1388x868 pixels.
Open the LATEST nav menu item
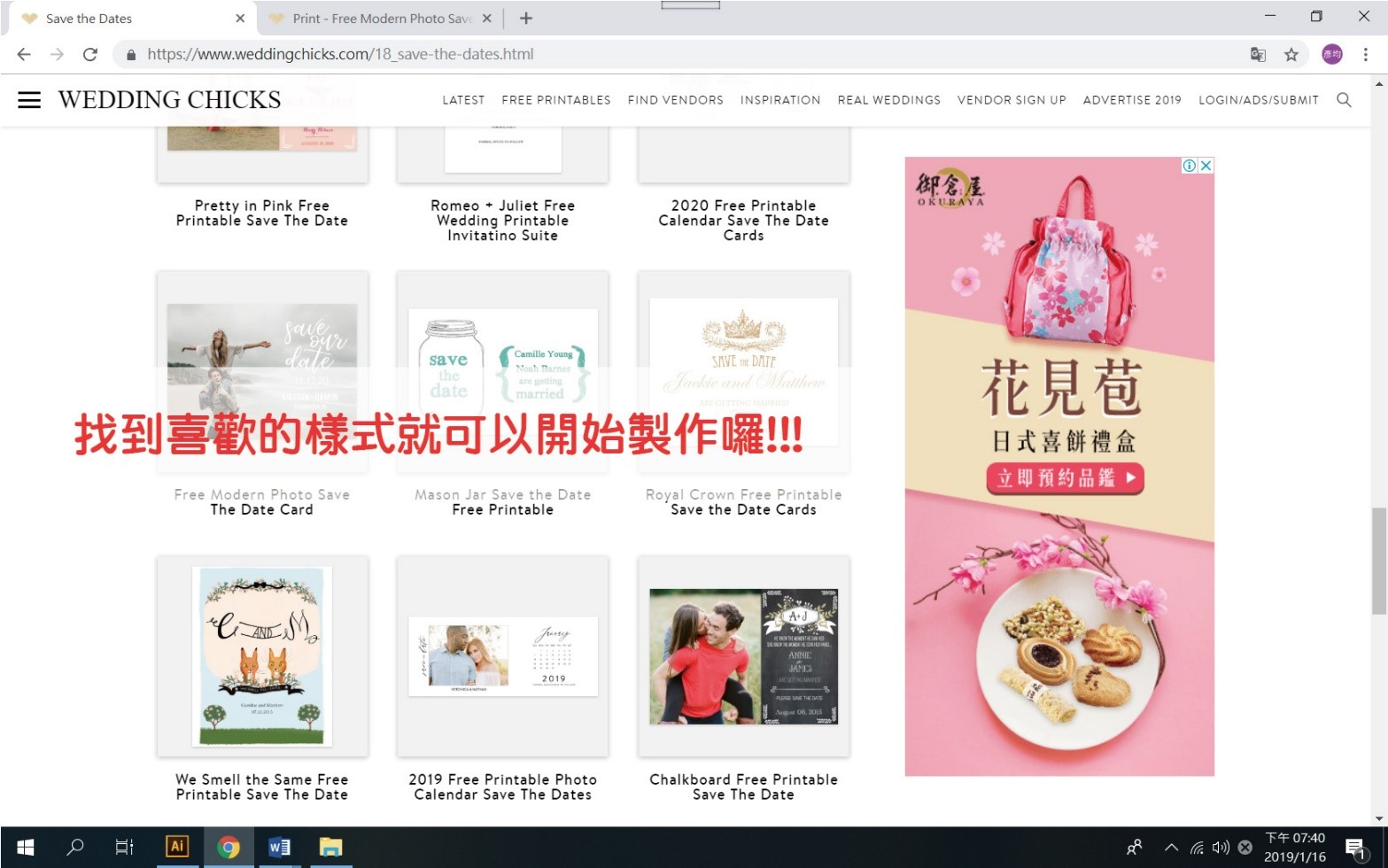(463, 100)
